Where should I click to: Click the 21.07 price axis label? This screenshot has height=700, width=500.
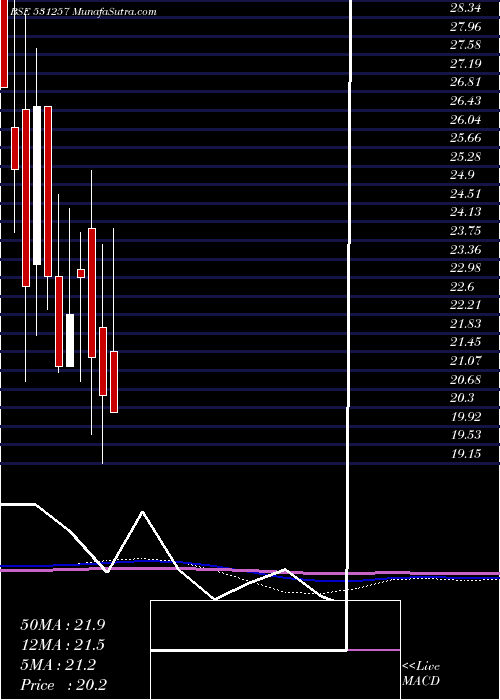(x=465, y=361)
